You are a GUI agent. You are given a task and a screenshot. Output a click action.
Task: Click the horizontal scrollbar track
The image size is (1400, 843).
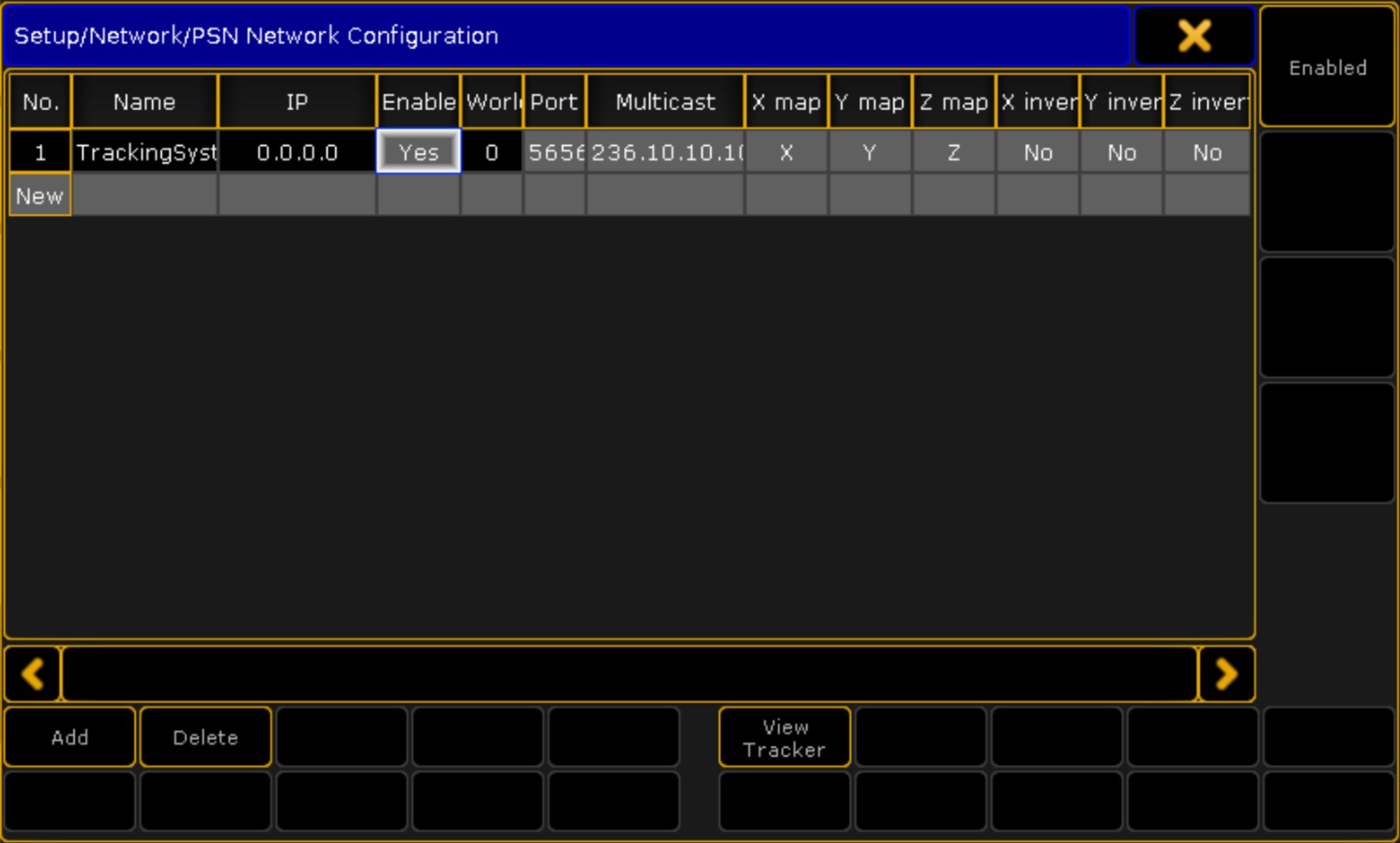coord(629,674)
